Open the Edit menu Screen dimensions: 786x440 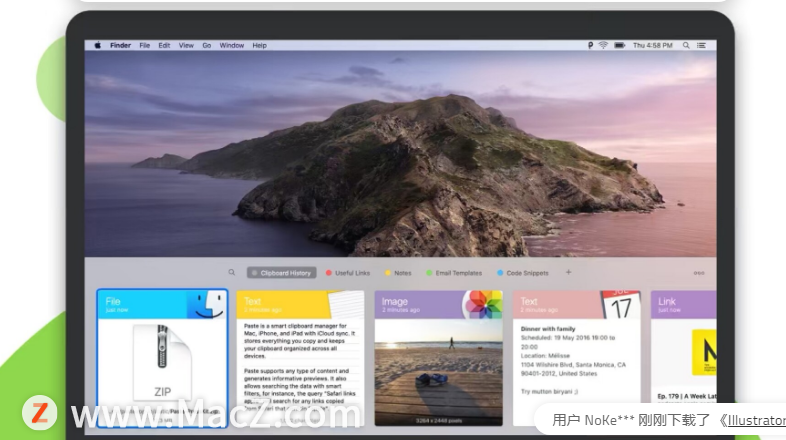[164, 45]
